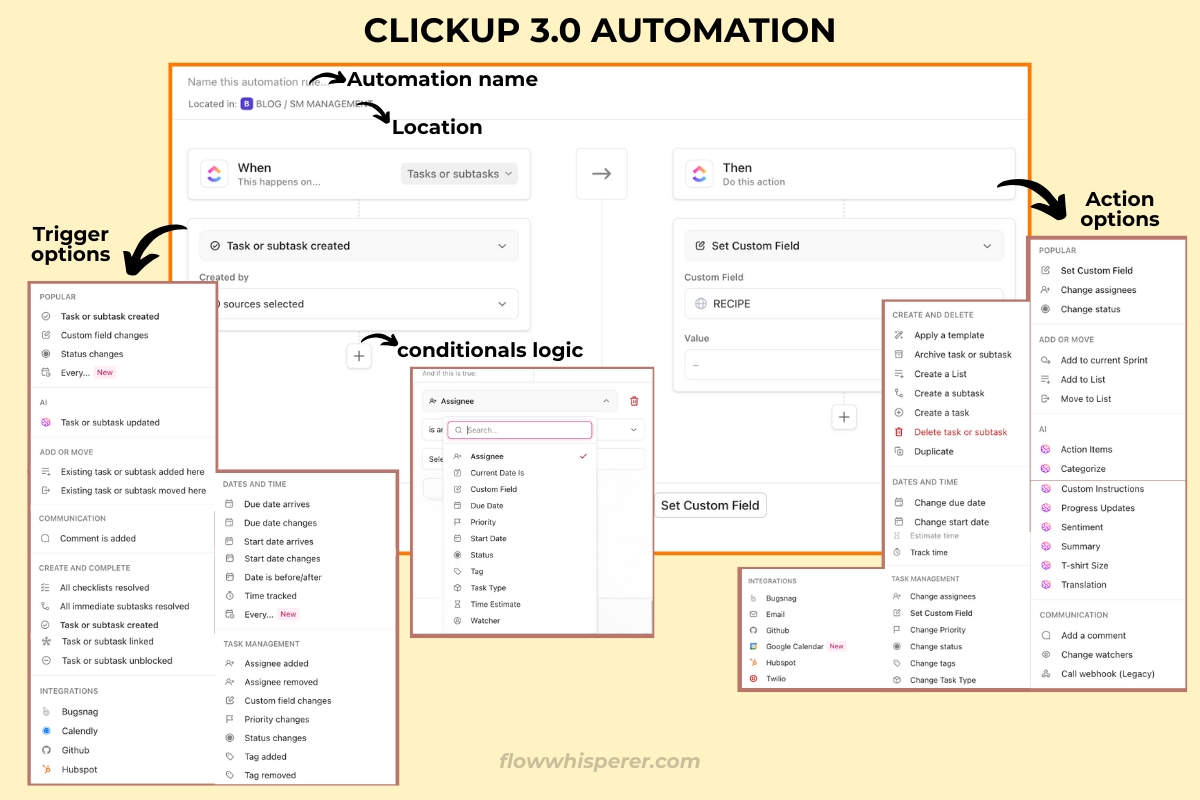
Task: Click the eye icon beside Change watchers
Action: [x=1045, y=655]
